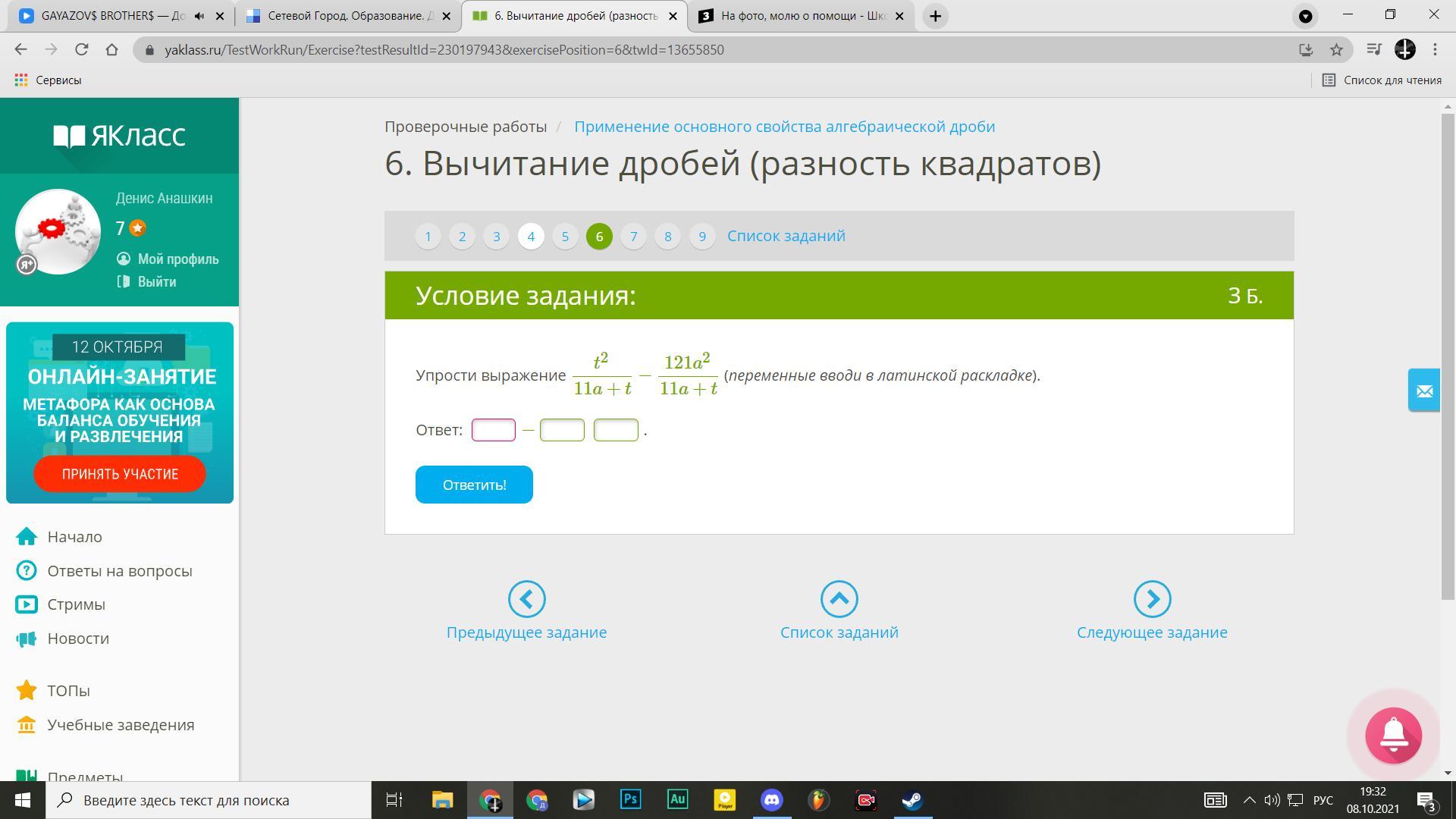Expand the Chrome tab search dropdown
This screenshot has width=1456, height=819.
[1305, 16]
